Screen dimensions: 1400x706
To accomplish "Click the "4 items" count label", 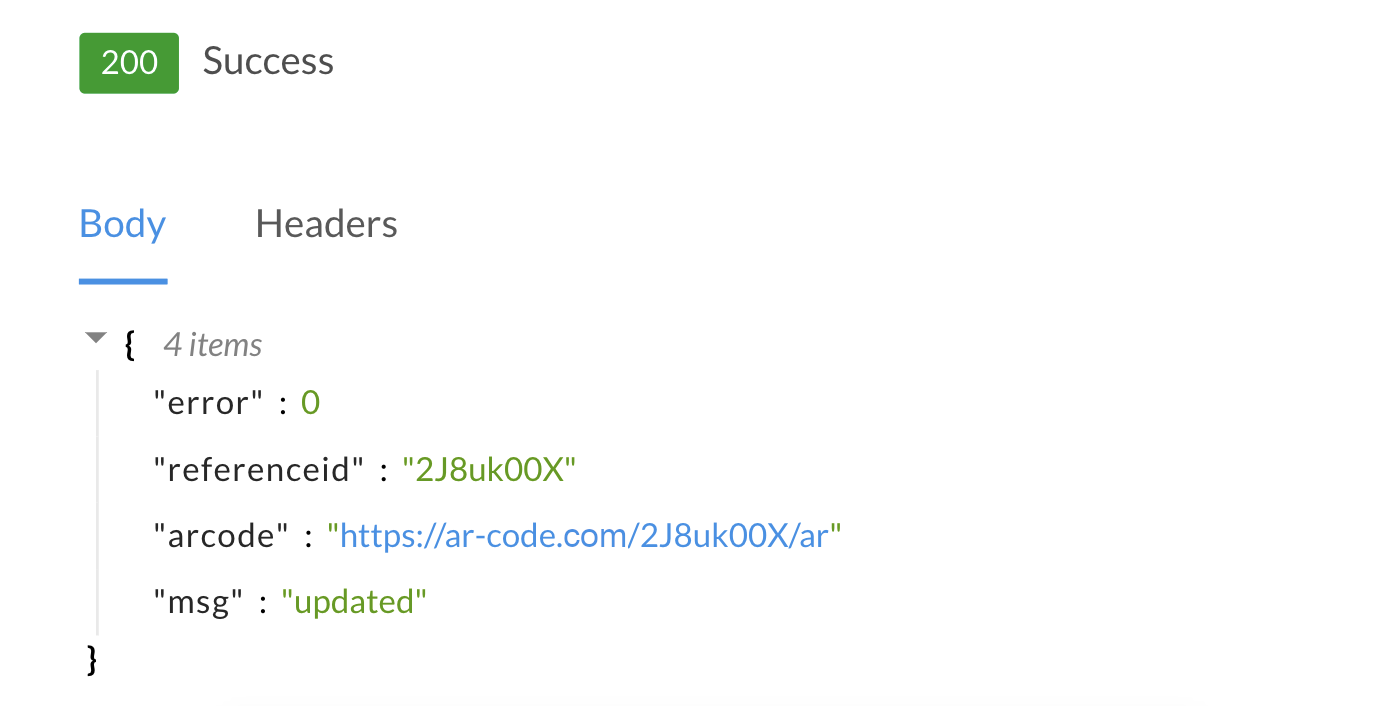I will (213, 345).
